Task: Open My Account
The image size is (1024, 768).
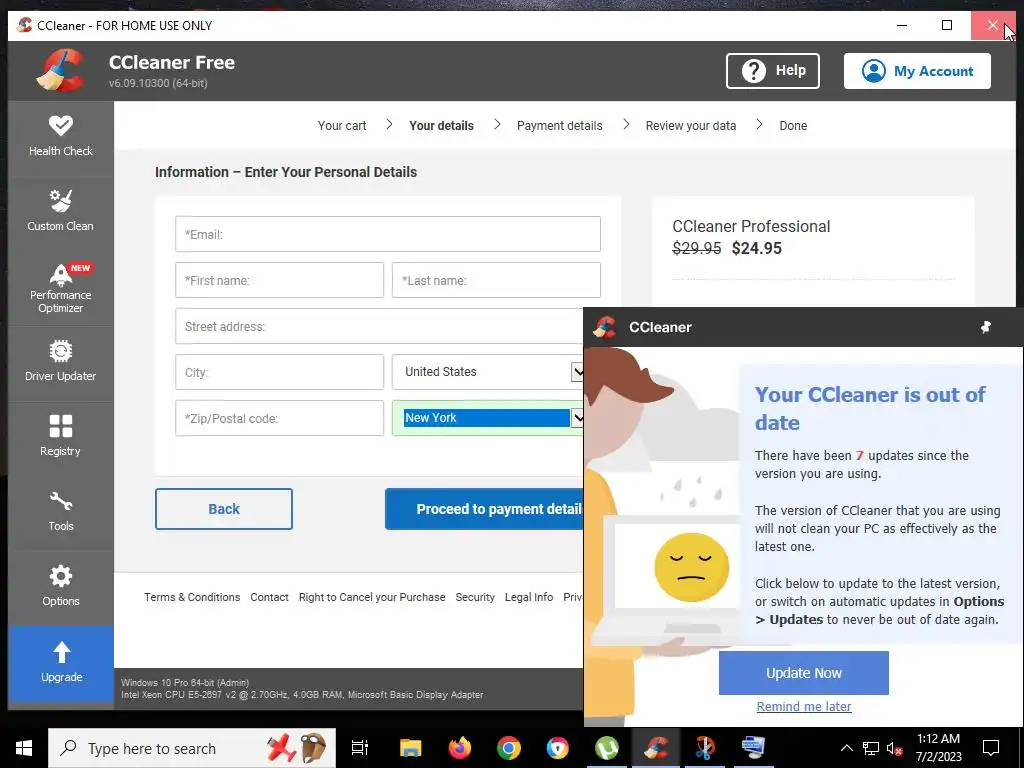Action: coord(917,71)
